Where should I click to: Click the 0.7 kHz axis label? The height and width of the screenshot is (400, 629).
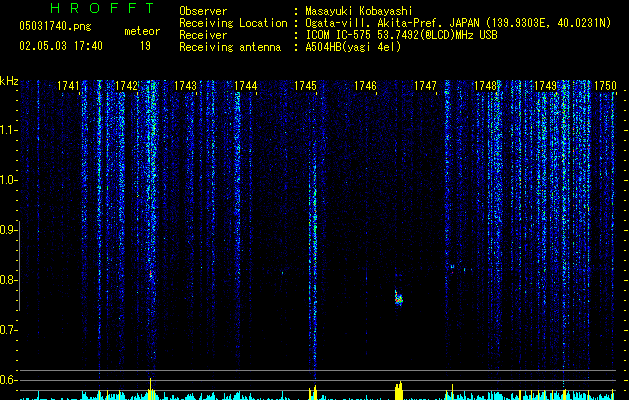click(9, 330)
